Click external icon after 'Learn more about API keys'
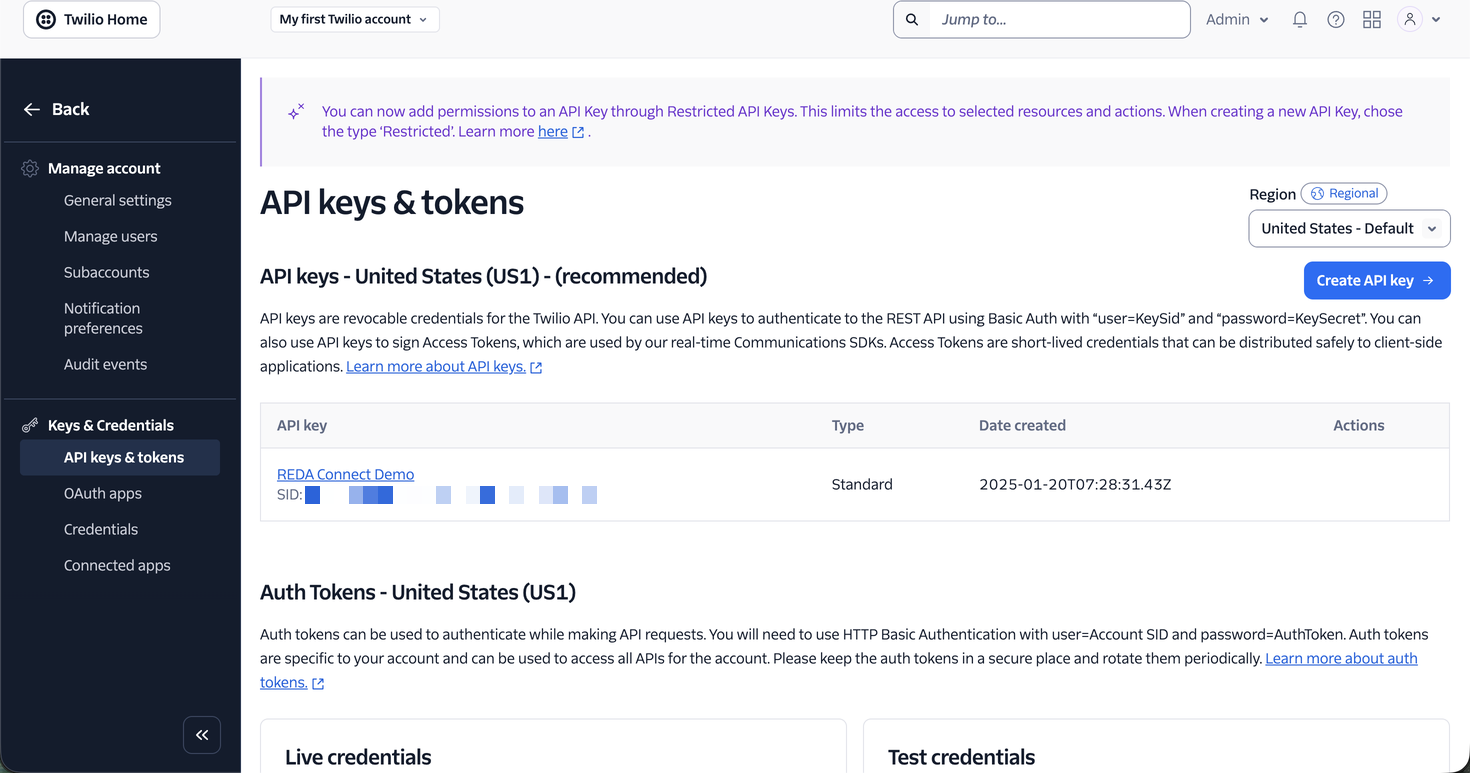This screenshot has height=773, width=1470. [x=536, y=367]
